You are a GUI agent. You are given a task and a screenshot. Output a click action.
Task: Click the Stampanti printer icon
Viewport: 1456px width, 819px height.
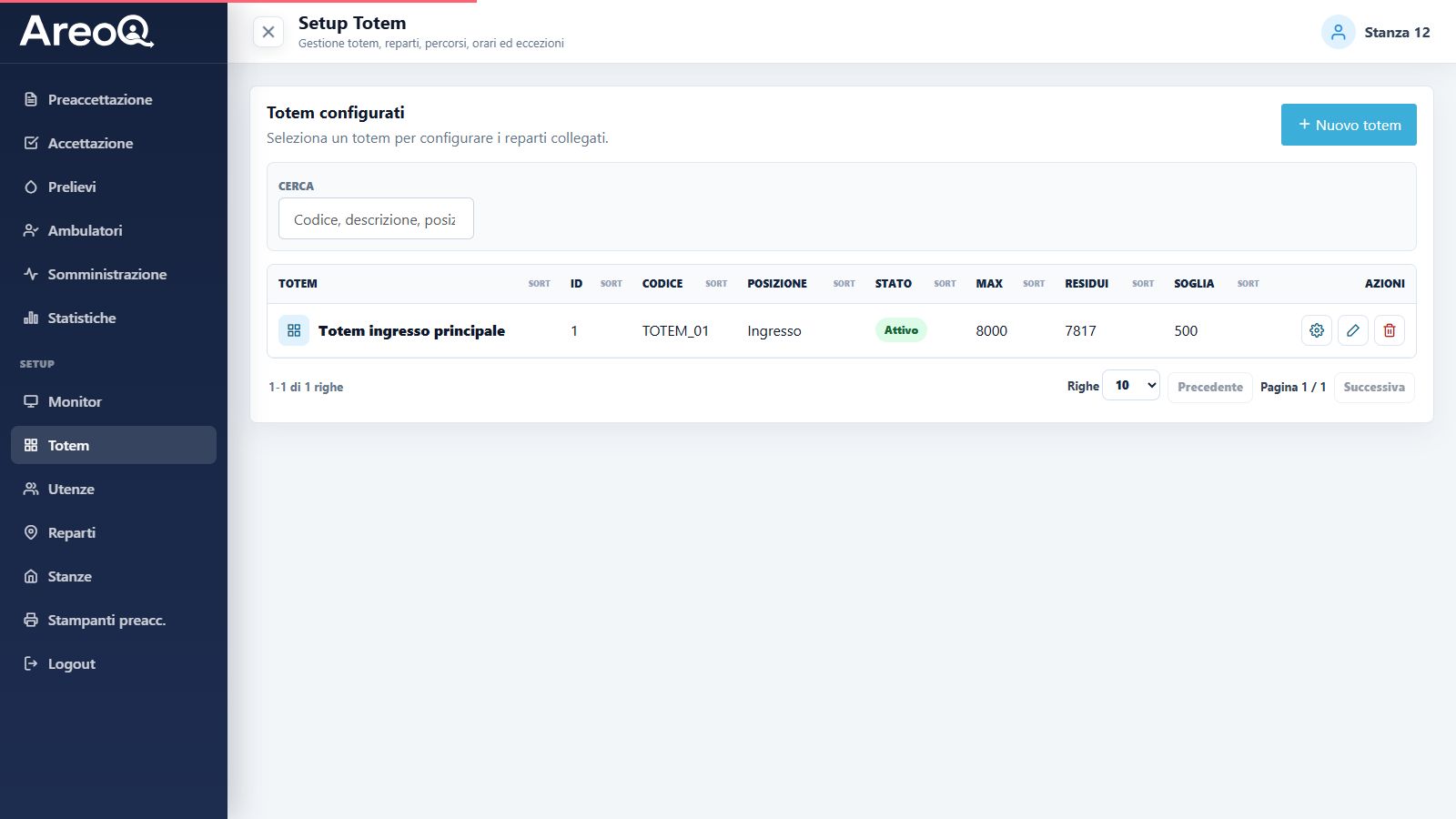pos(31,620)
